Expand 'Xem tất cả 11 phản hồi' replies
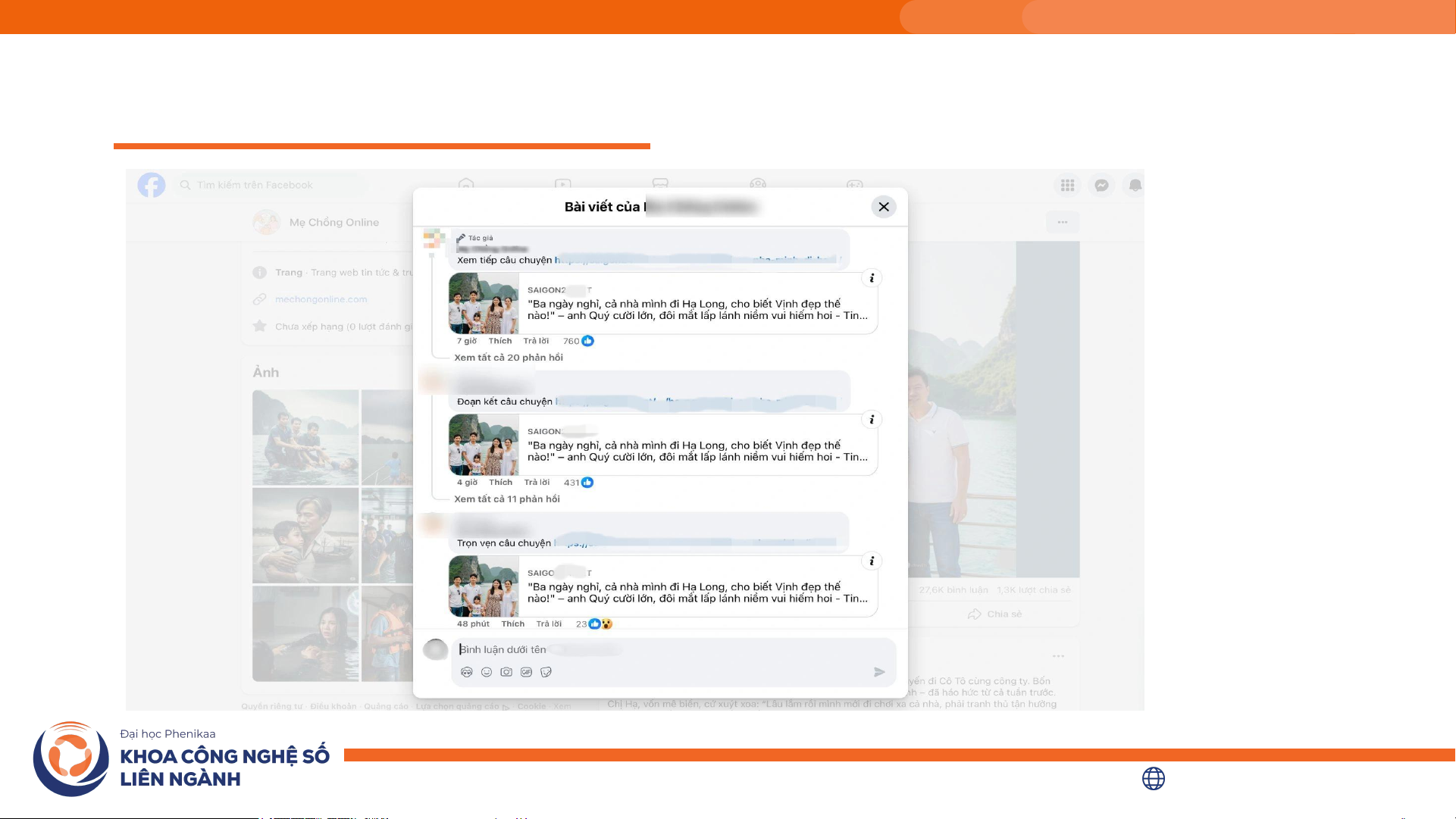1456x819 pixels. (507, 499)
